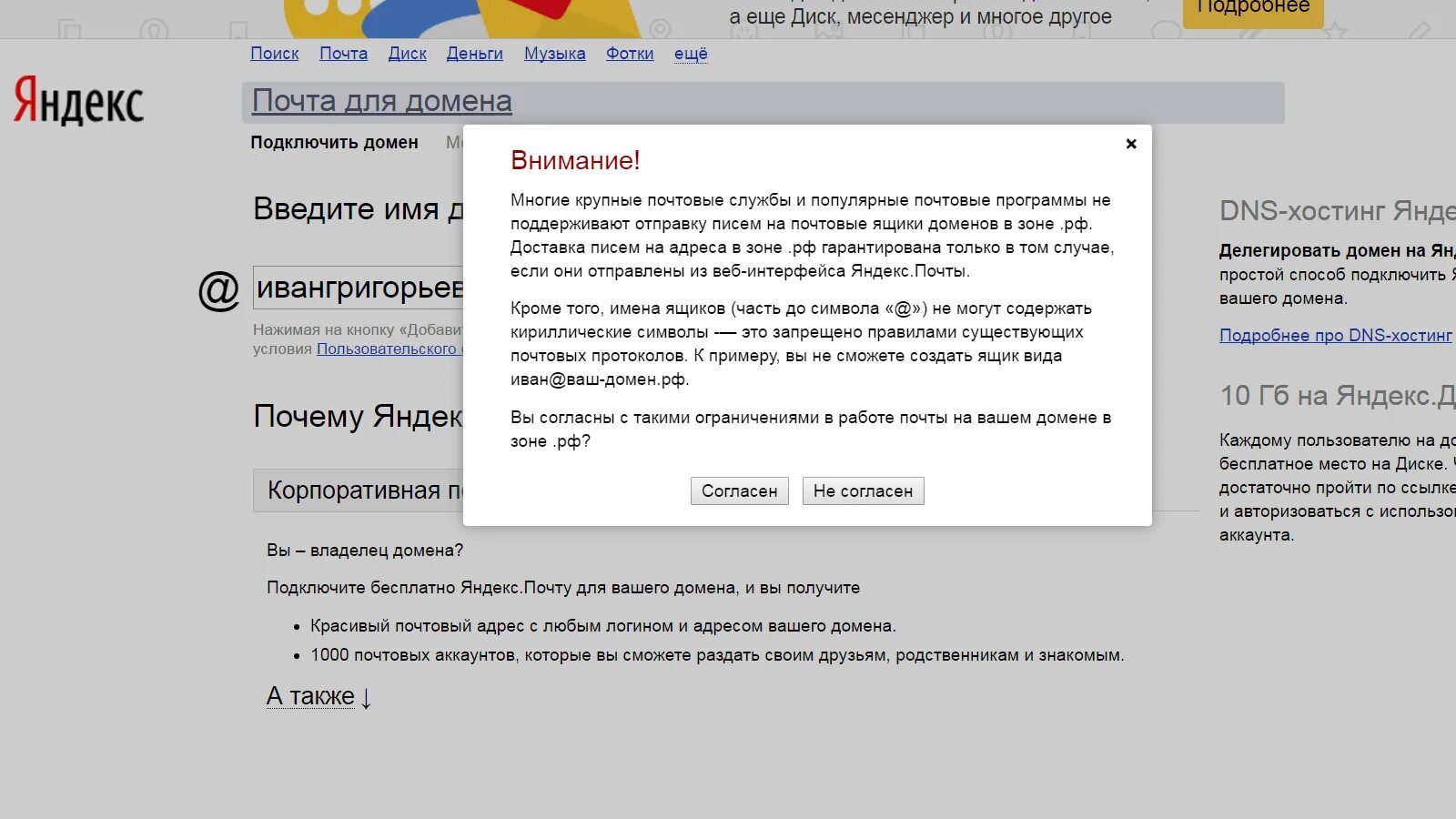Screen dimensions: 1456x819
Task: Click the 1000 почтовых аккаунтов bullet text
Action: (717, 655)
